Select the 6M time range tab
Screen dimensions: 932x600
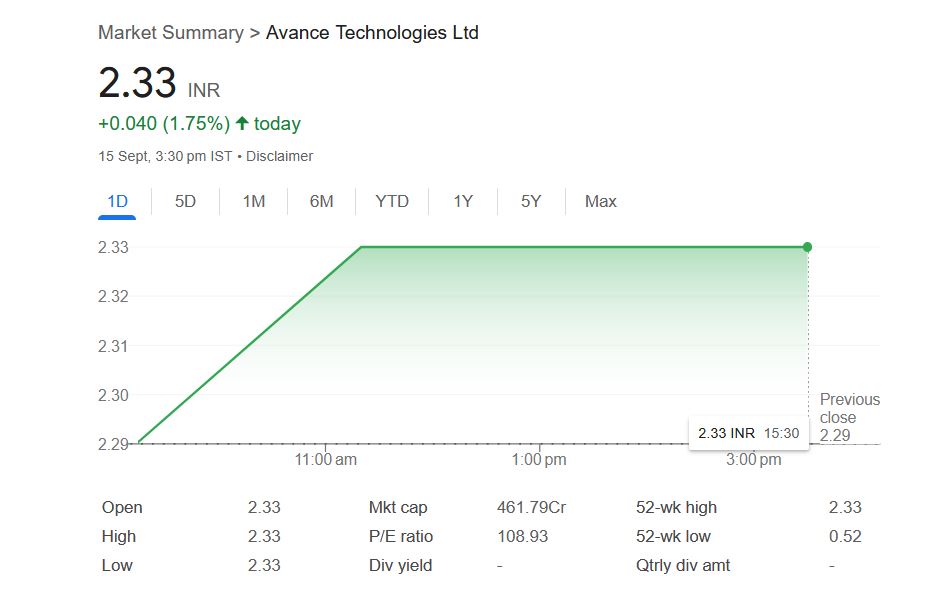click(x=321, y=201)
